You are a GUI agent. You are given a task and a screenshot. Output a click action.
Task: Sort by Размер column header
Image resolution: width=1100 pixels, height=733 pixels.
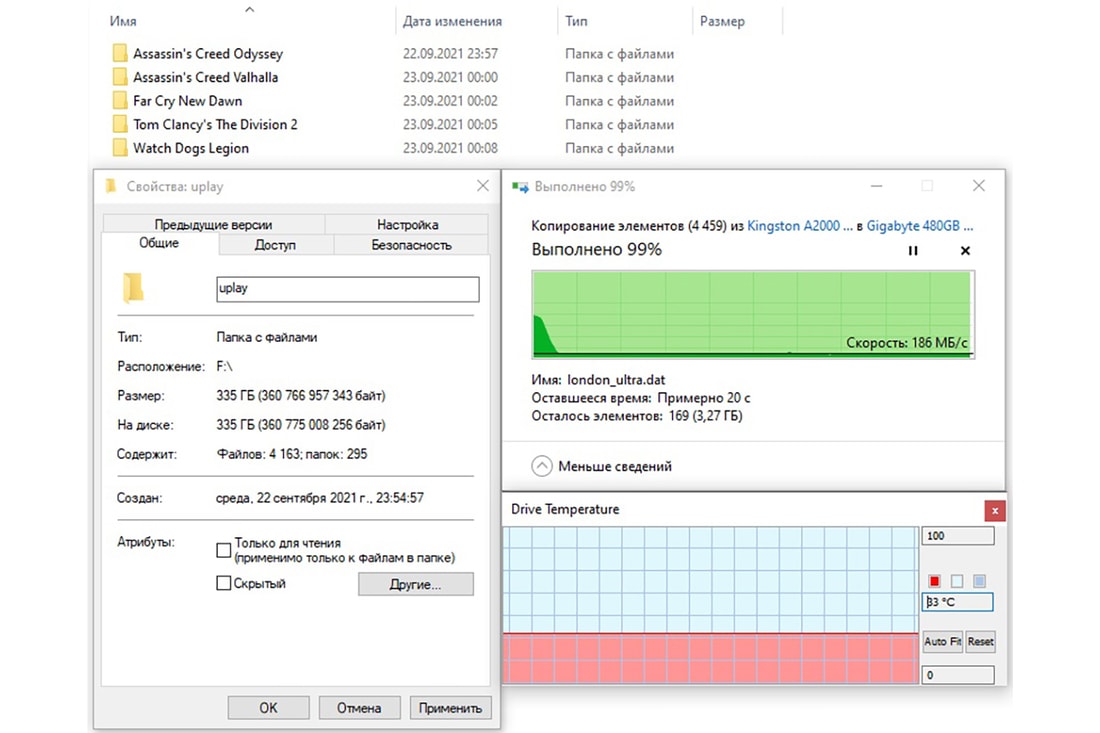723,21
